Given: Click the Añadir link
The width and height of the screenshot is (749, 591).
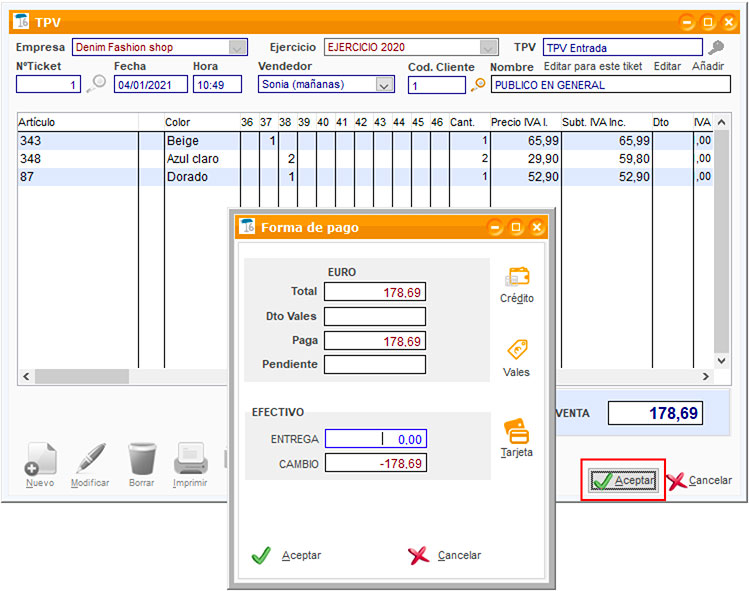Looking at the screenshot, I should point(708,66).
